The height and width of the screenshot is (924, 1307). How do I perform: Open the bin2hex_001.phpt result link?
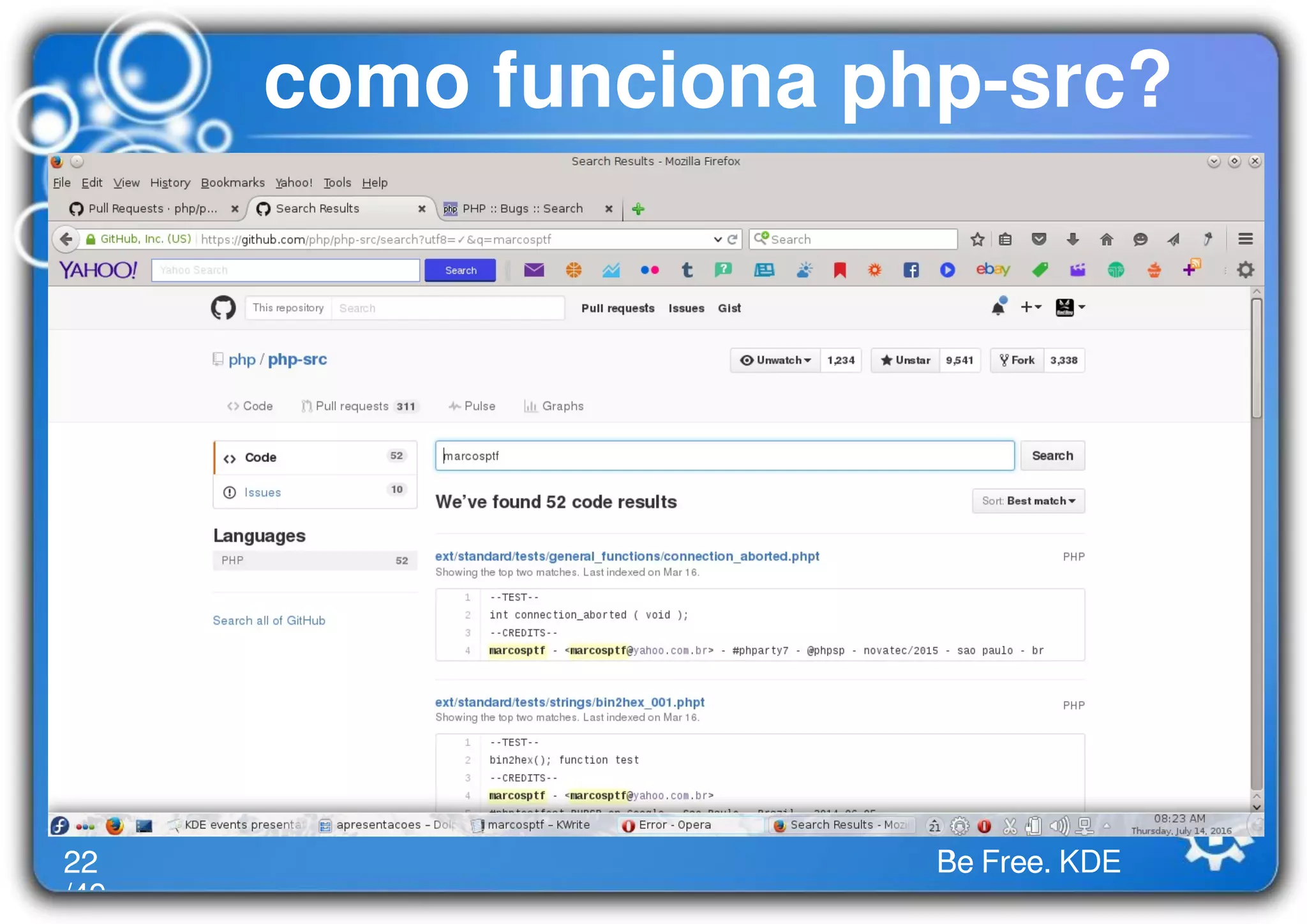pyautogui.click(x=570, y=702)
